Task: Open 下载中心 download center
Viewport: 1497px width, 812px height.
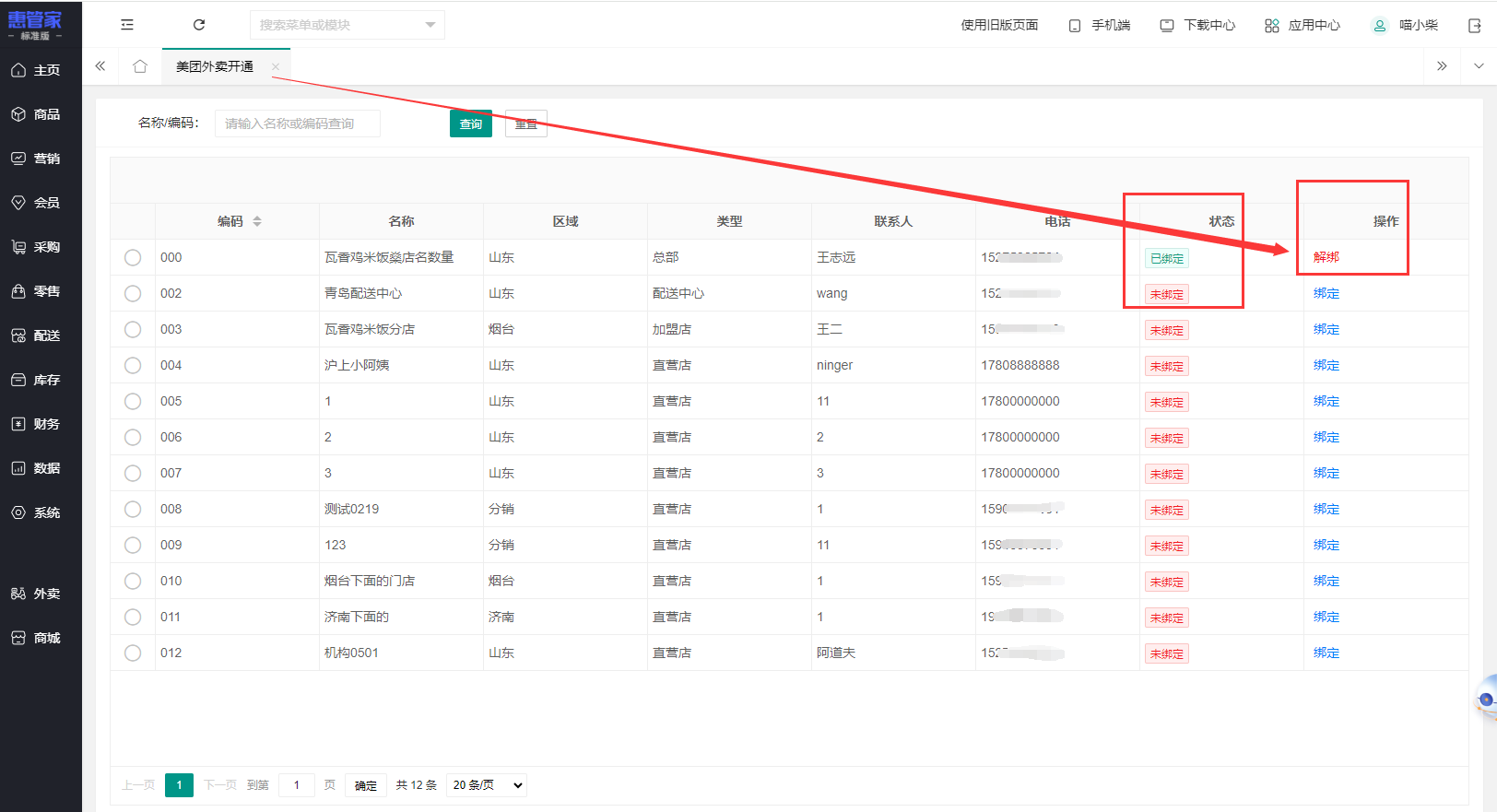Action: tap(1197, 25)
